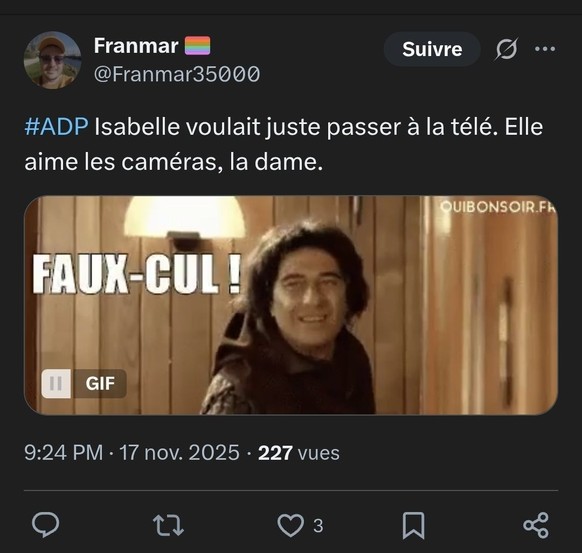Click the GIF label badge
The height and width of the screenshot is (553, 582).
coord(100,383)
